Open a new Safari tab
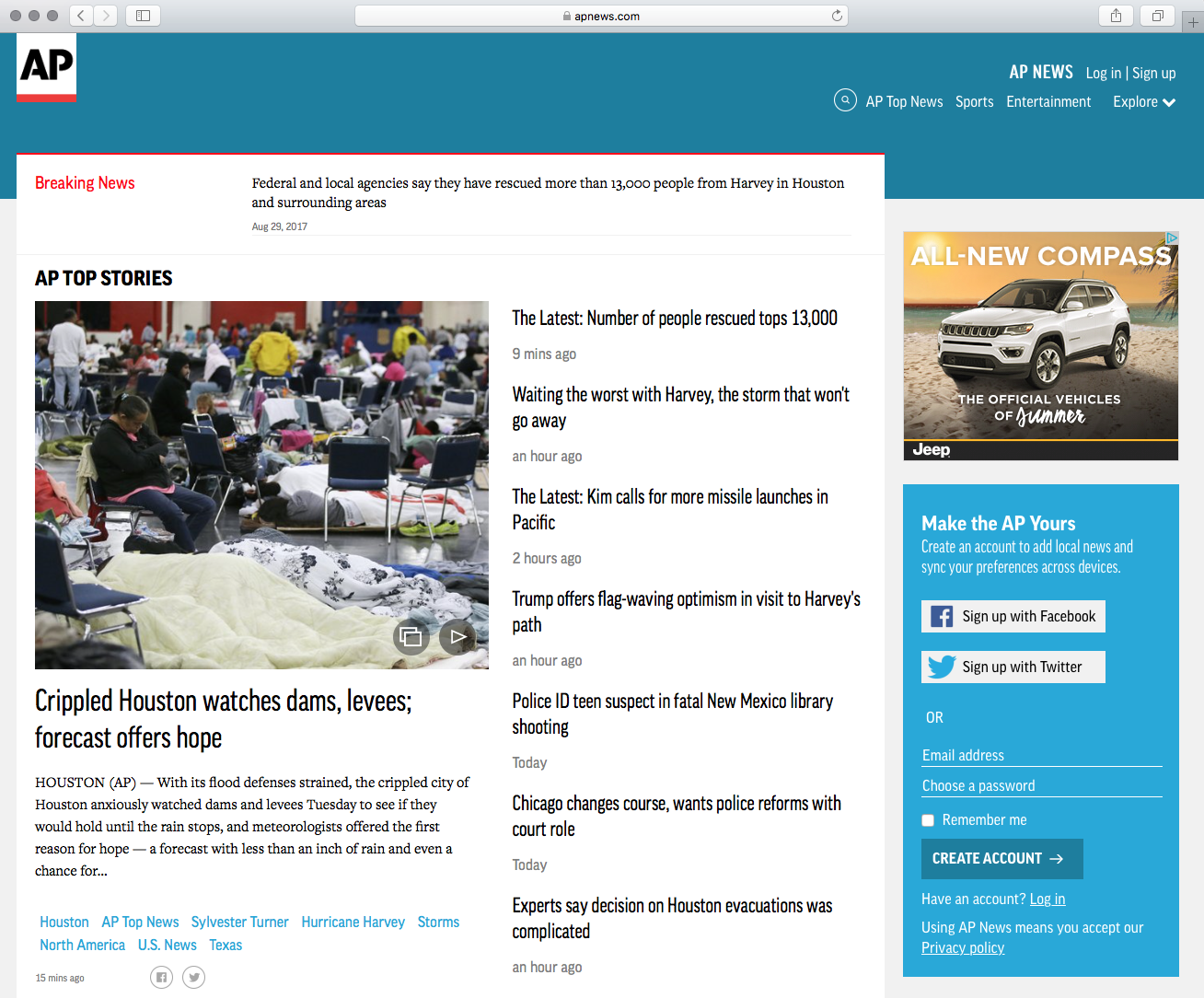Viewport: 1204px width, 998px height. point(1193,22)
